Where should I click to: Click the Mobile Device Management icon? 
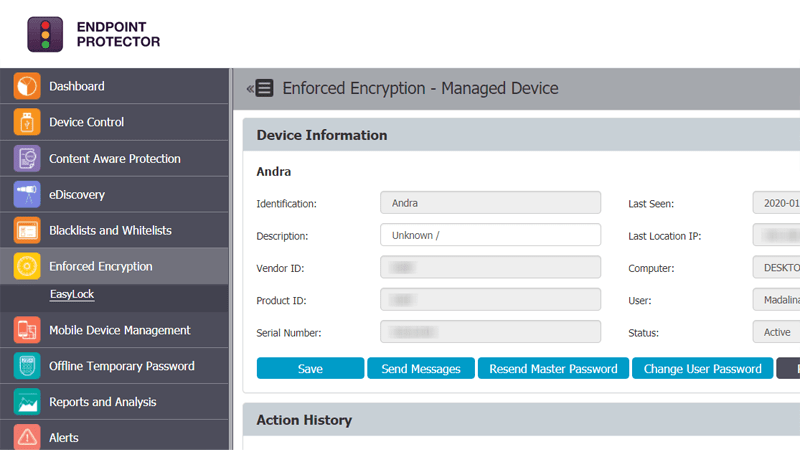[27, 330]
